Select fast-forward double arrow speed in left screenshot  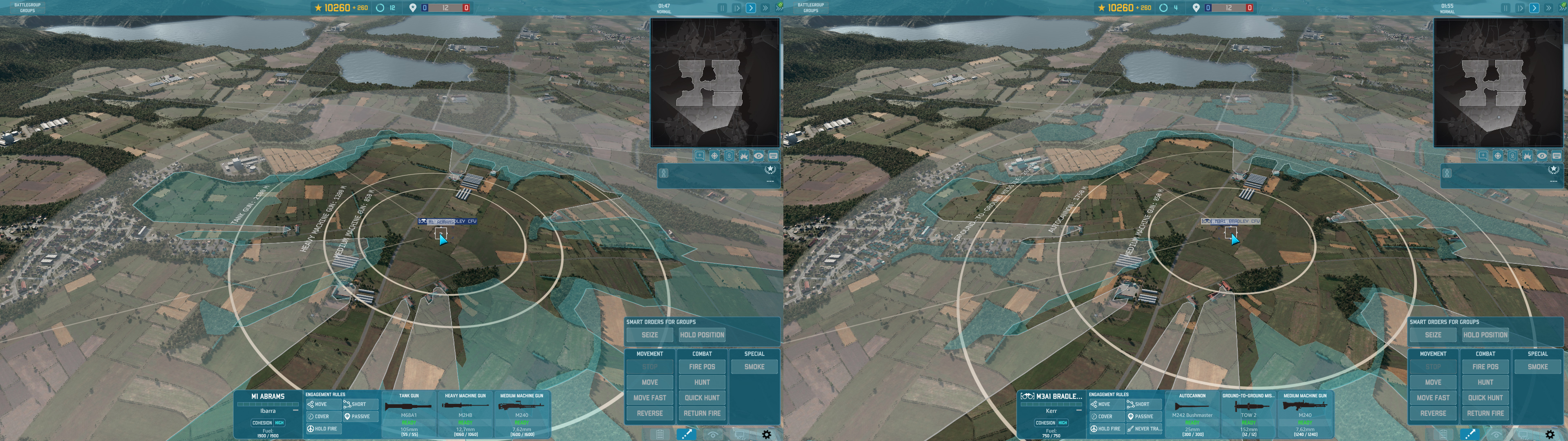coord(765,8)
